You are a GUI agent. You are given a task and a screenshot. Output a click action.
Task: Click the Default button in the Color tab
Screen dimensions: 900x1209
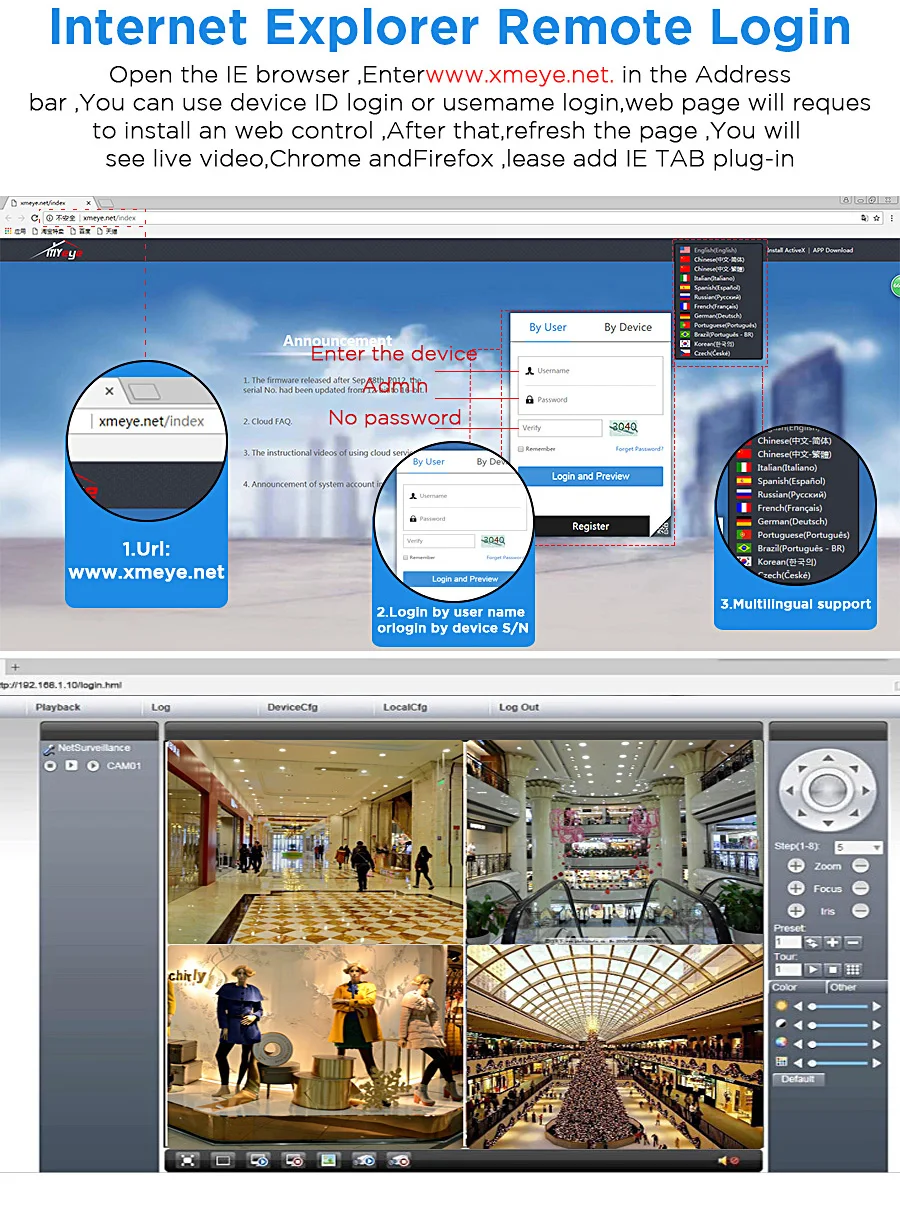[x=798, y=1079]
